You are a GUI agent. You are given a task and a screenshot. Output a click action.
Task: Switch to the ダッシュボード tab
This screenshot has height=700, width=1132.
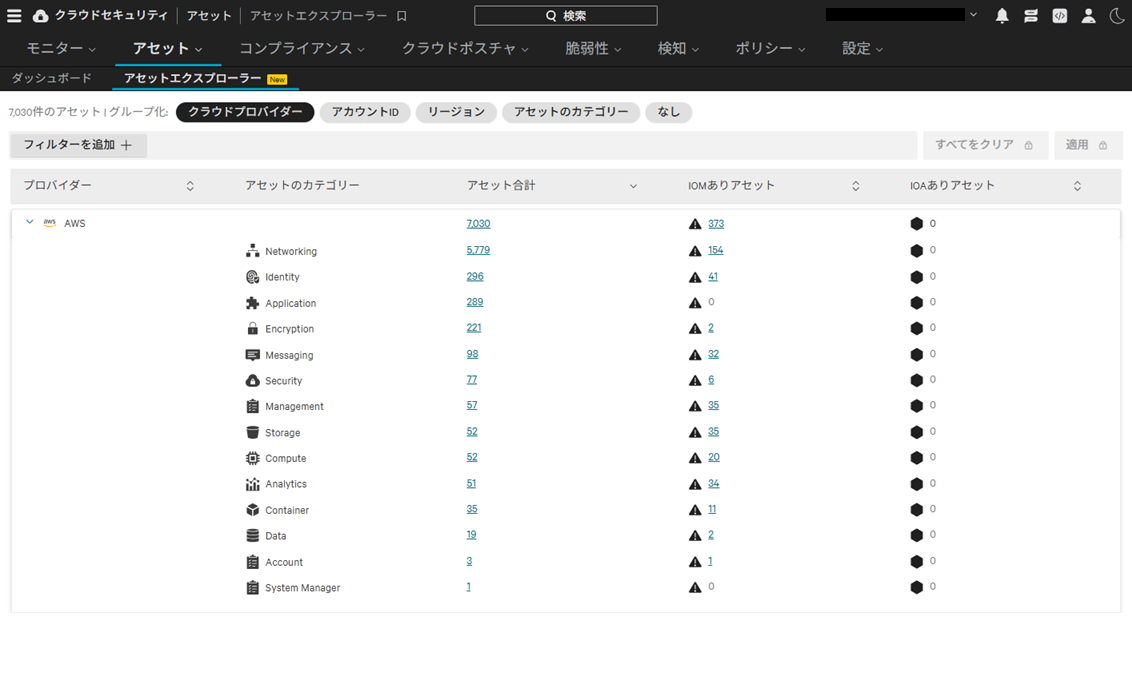(51, 78)
